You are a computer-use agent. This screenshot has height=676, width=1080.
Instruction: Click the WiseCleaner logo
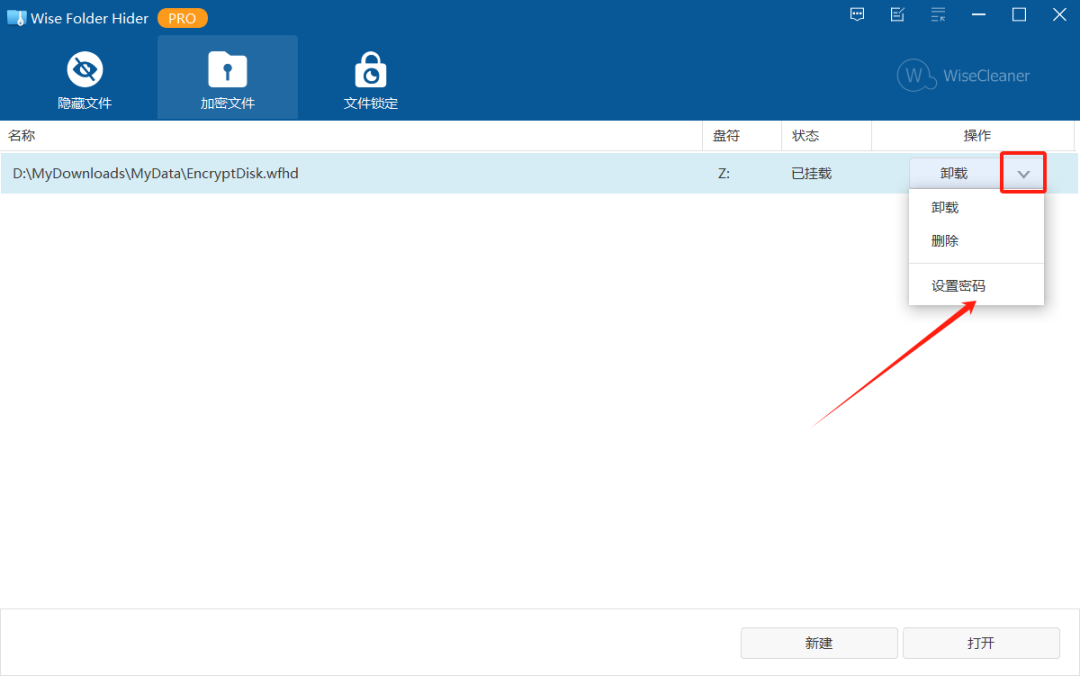(963, 75)
